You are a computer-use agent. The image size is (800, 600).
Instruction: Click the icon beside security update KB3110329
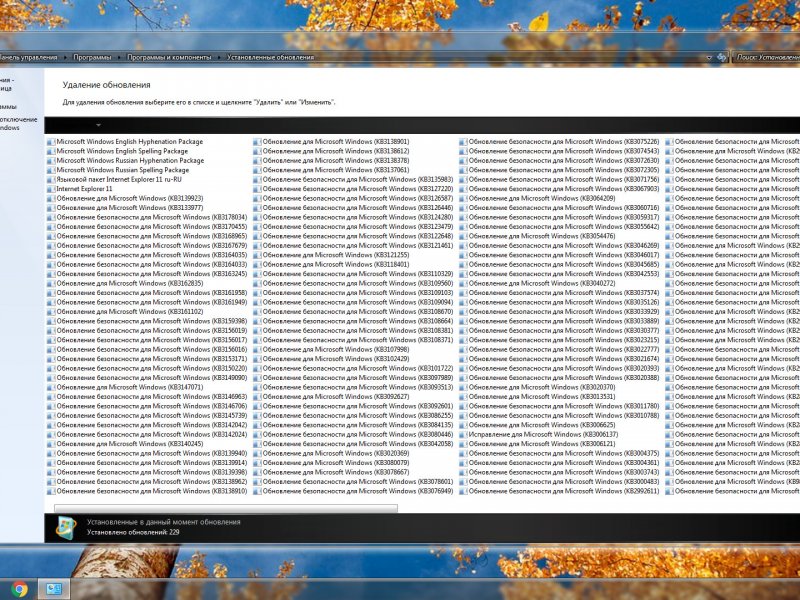257,274
